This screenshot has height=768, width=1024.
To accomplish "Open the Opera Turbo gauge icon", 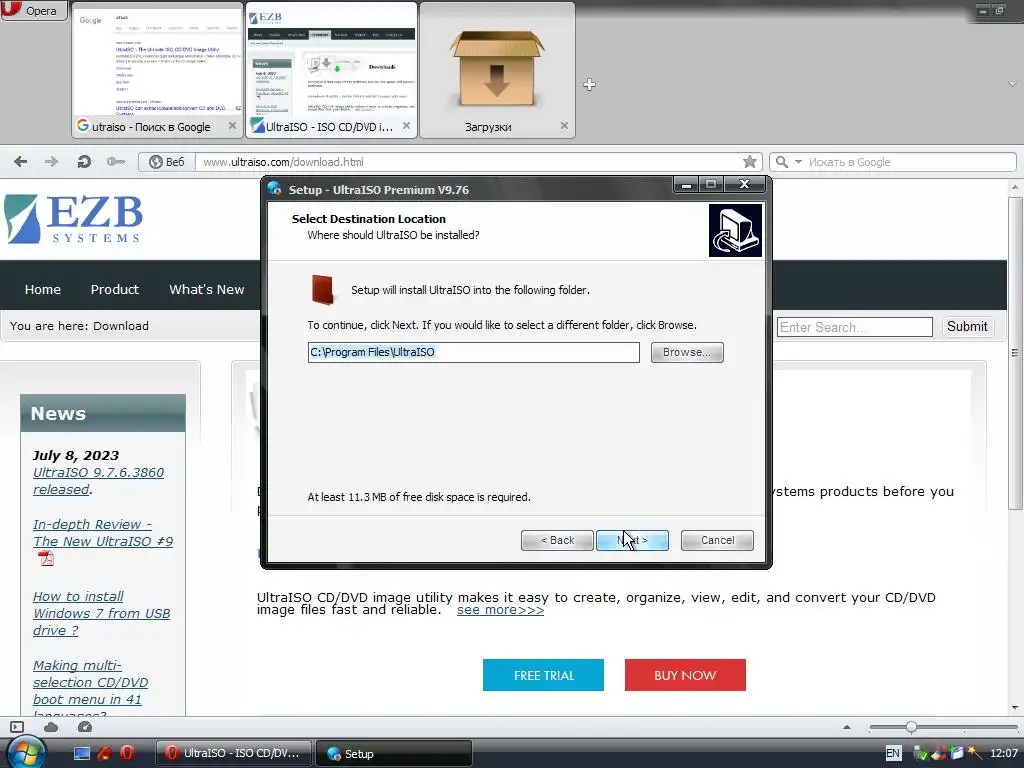I will [x=85, y=727].
